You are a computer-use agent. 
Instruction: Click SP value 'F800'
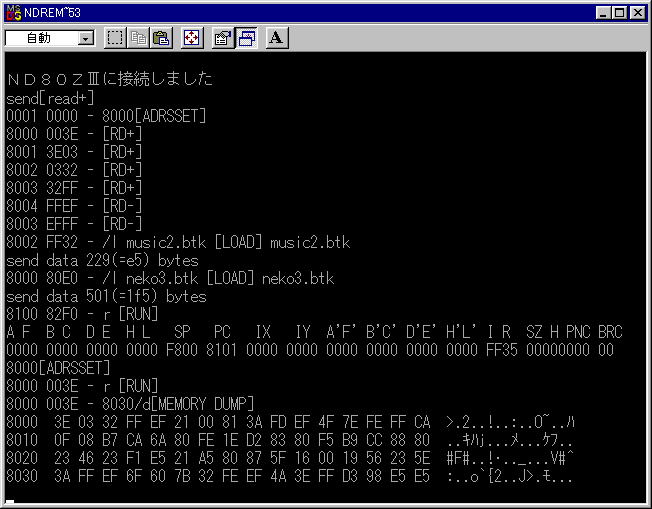[x=182, y=350]
